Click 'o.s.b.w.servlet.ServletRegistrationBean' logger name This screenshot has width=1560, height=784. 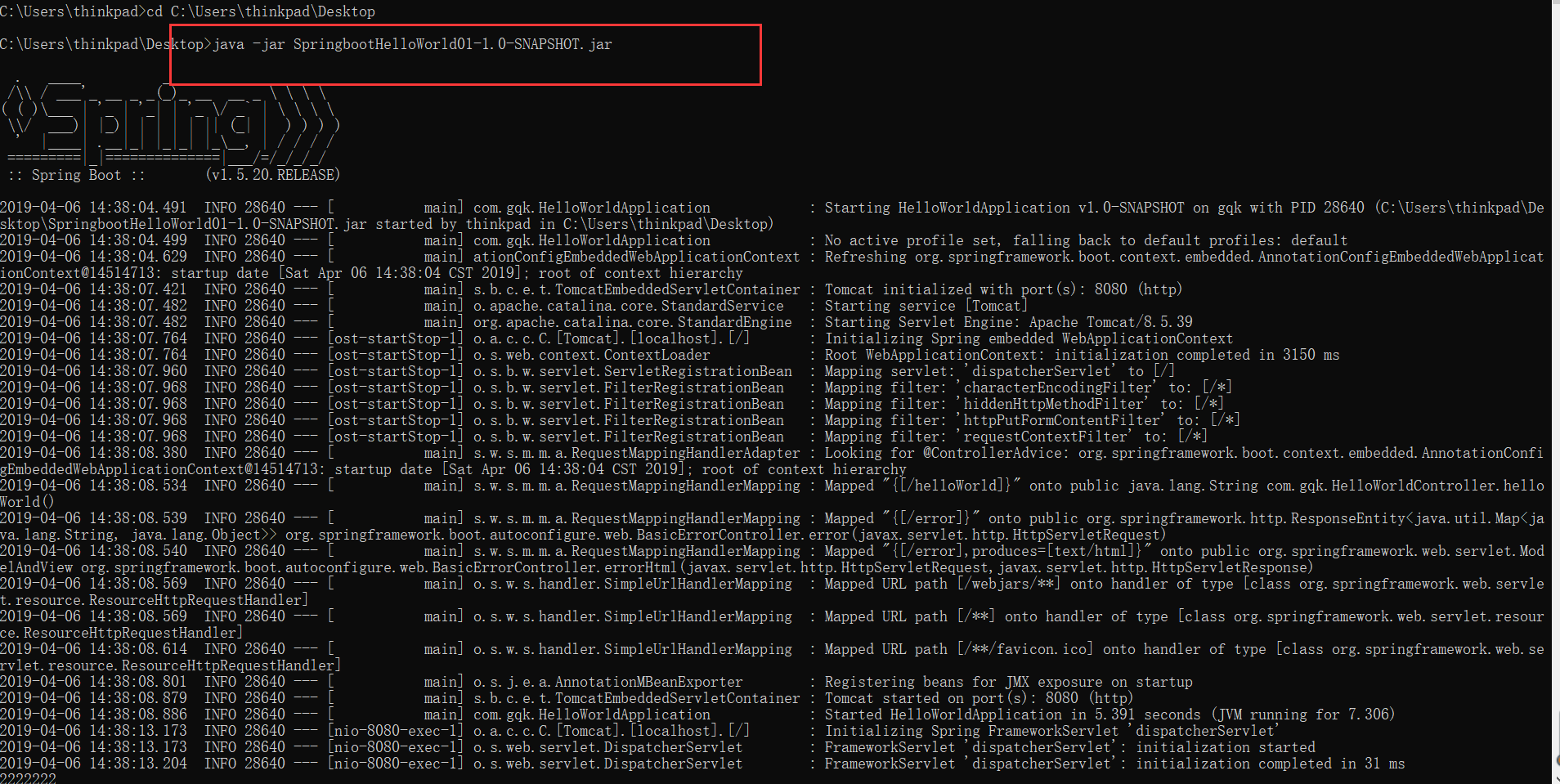coord(632,371)
